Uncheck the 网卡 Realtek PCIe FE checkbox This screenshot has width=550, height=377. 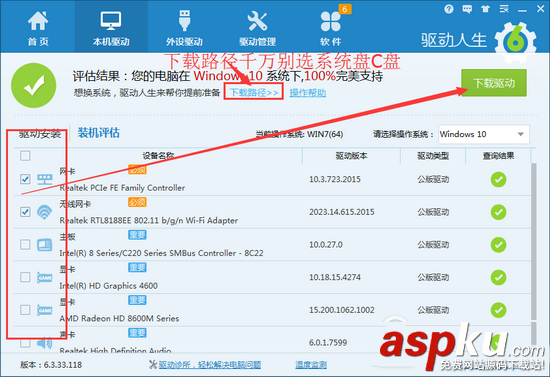point(25,179)
